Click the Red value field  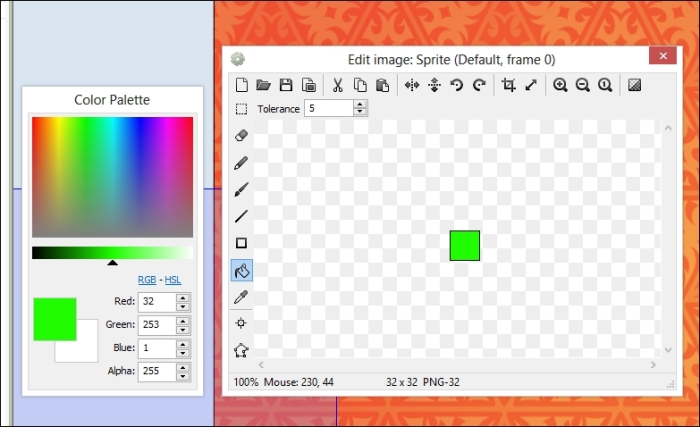157,301
